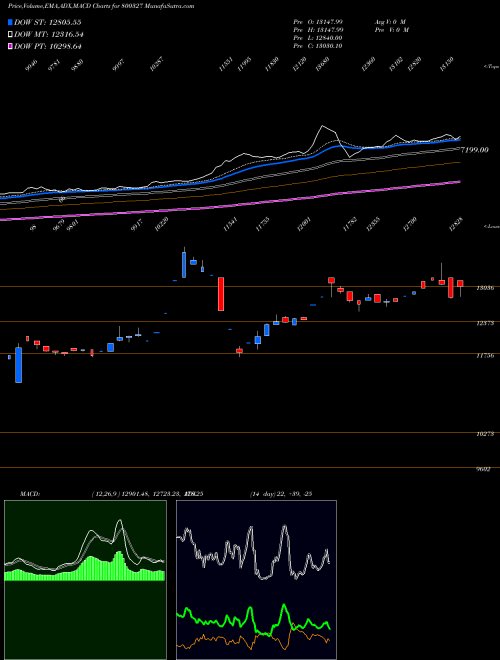The height and width of the screenshot is (660, 500).
Task: Click the blue DOW ST legend swatch
Action: tap(10, 22)
